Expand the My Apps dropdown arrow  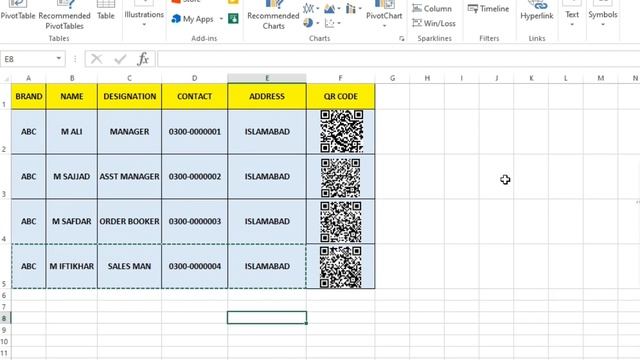[x=221, y=19]
